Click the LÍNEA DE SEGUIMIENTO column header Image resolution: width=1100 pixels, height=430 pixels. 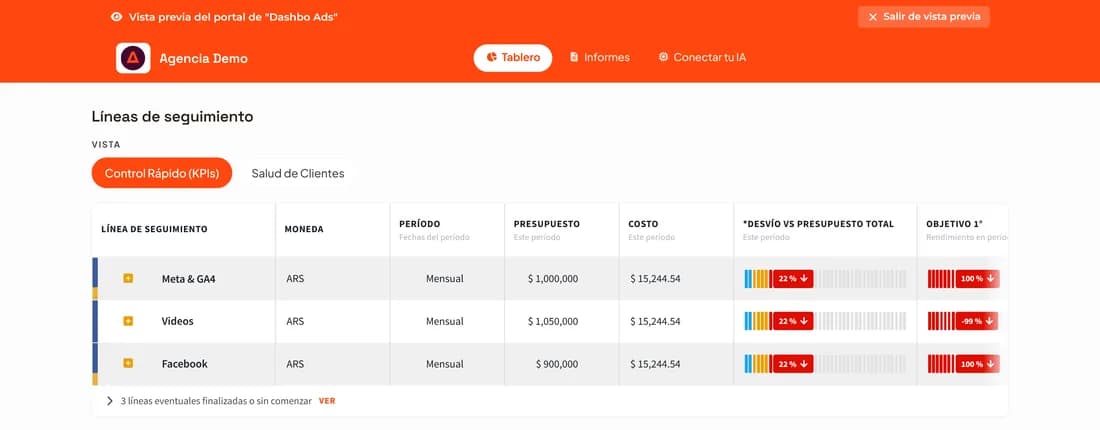click(154, 229)
